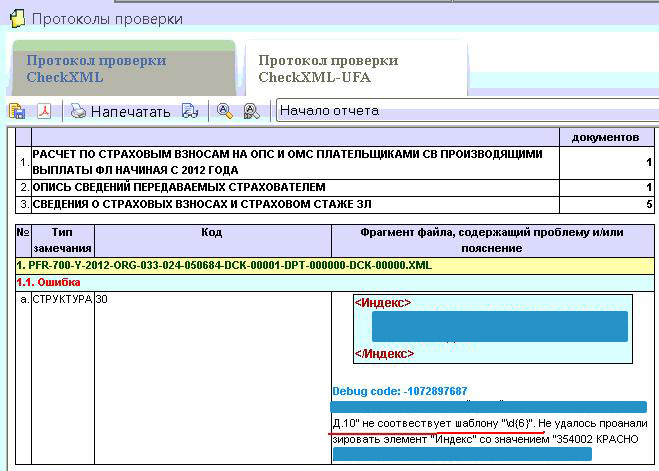Click the find next magnifier icon
The height and width of the screenshot is (471, 659).
pyautogui.click(x=251, y=111)
